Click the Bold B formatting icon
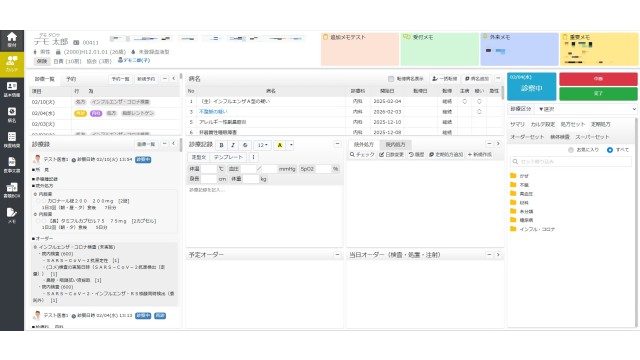The width and height of the screenshot is (640, 360). [x=222, y=145]
